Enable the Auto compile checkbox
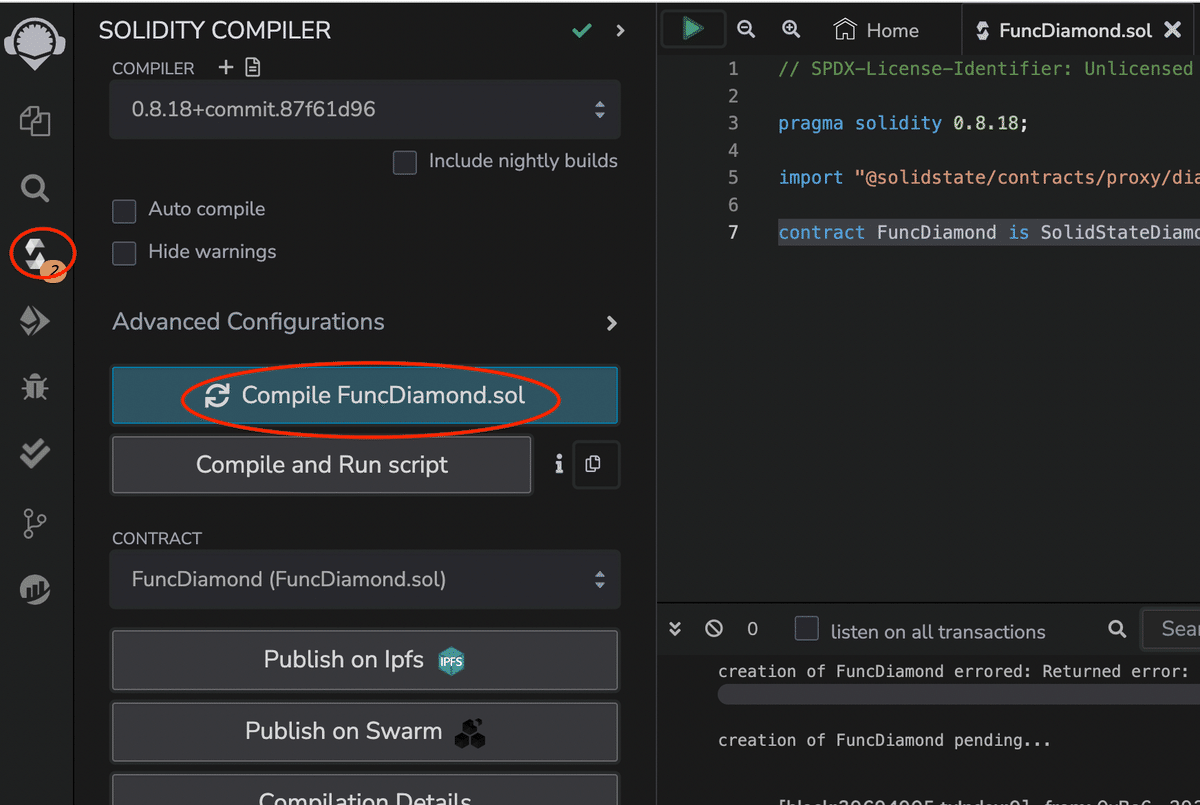The height and width of the screenshot is (805, 1200). pyautogui.click(x=124, y=211)
